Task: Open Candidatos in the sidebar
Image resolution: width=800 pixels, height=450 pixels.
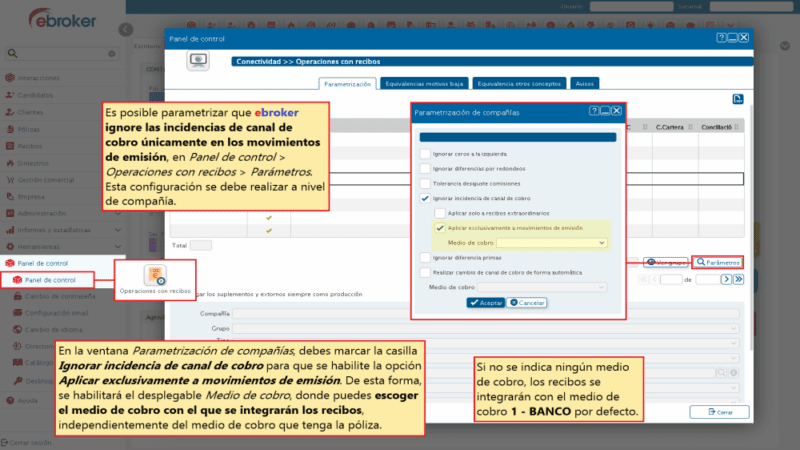Action: (35, 95)
